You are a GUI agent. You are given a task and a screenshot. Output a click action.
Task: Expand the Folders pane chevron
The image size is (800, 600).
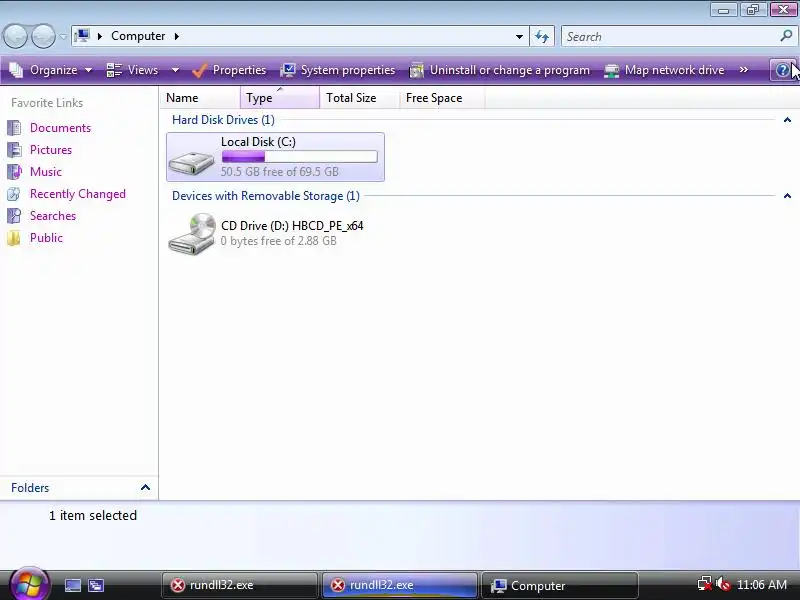[x=145, y=488]
